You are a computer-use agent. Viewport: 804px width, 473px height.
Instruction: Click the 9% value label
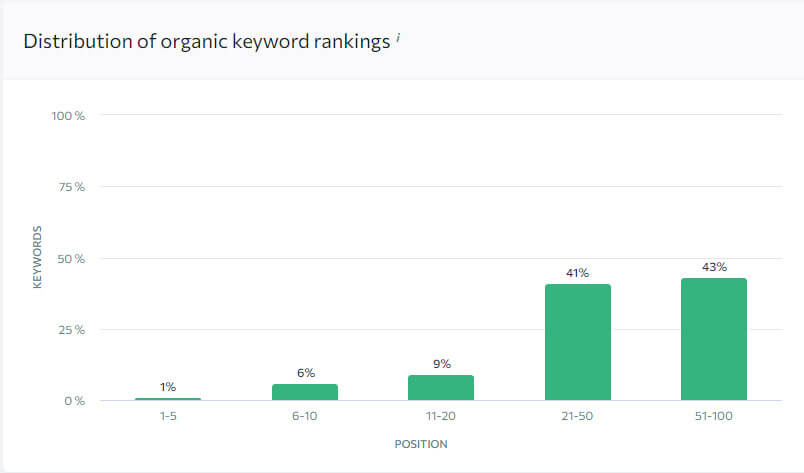tap(441, 364)
